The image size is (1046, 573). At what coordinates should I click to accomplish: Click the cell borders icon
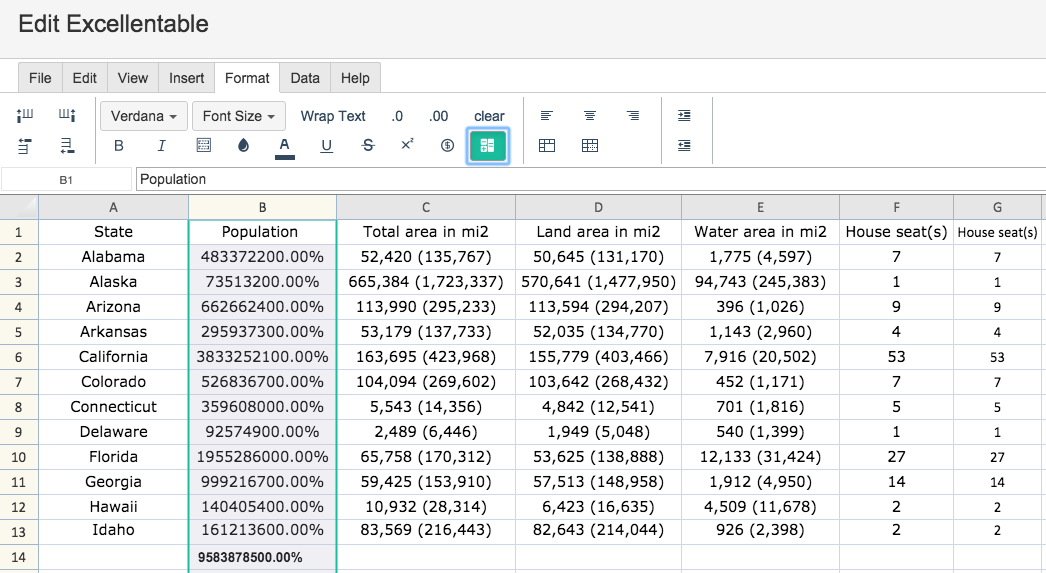coord(203,145)
